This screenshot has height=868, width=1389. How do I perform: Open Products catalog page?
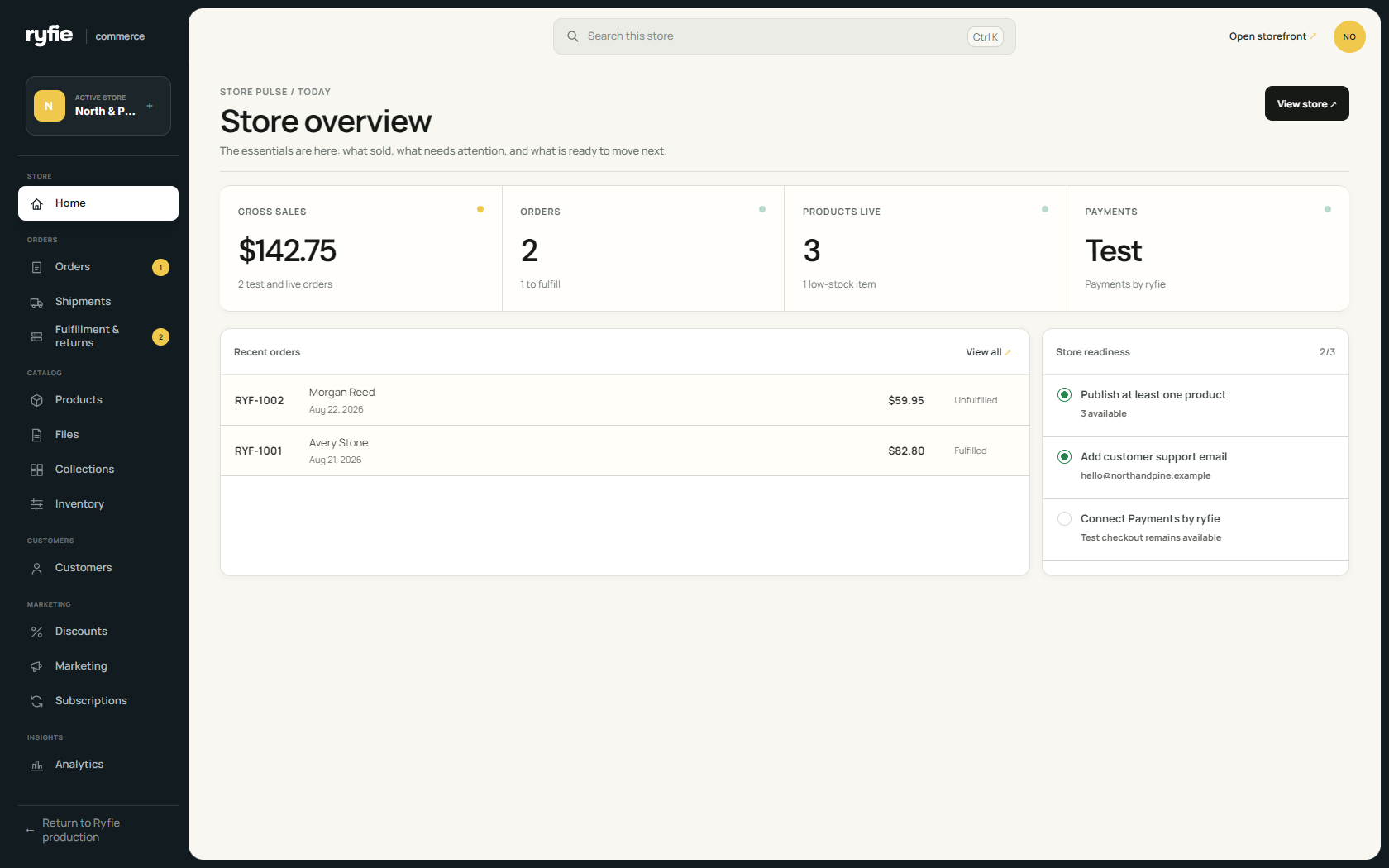(x=98, y=400)
